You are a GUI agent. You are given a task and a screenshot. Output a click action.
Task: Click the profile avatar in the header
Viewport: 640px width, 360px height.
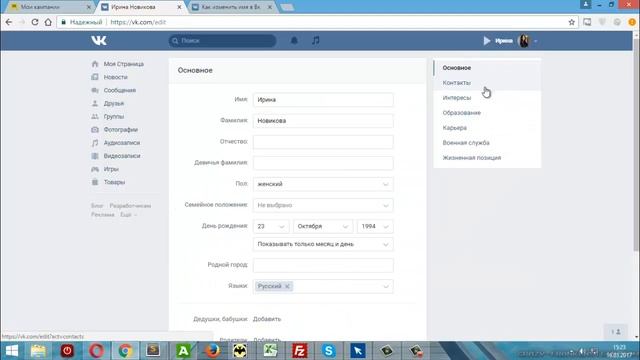pyautogui.click(x=524, y=41)
